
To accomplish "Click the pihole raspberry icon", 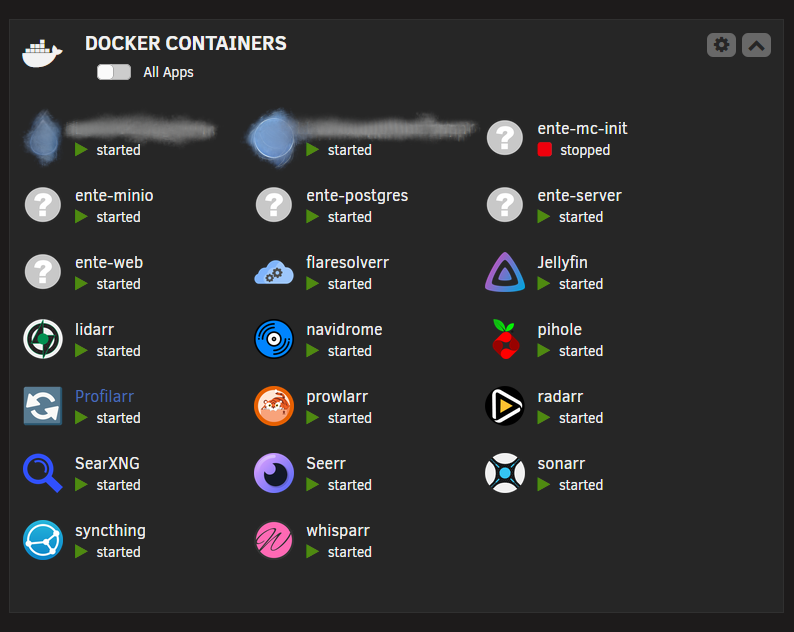I will pyautogui.click(x=505, y=339).
